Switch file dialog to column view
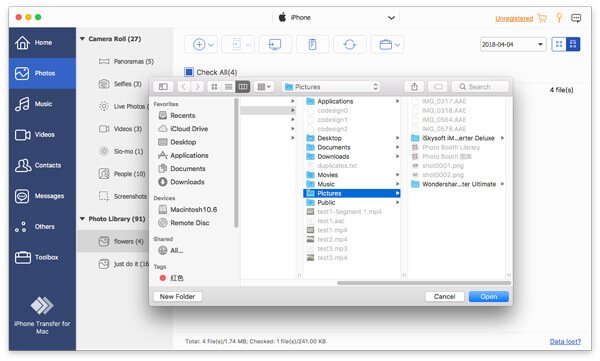Image resolution: width=600 pixels, height=361 pixels. [243, 87]
